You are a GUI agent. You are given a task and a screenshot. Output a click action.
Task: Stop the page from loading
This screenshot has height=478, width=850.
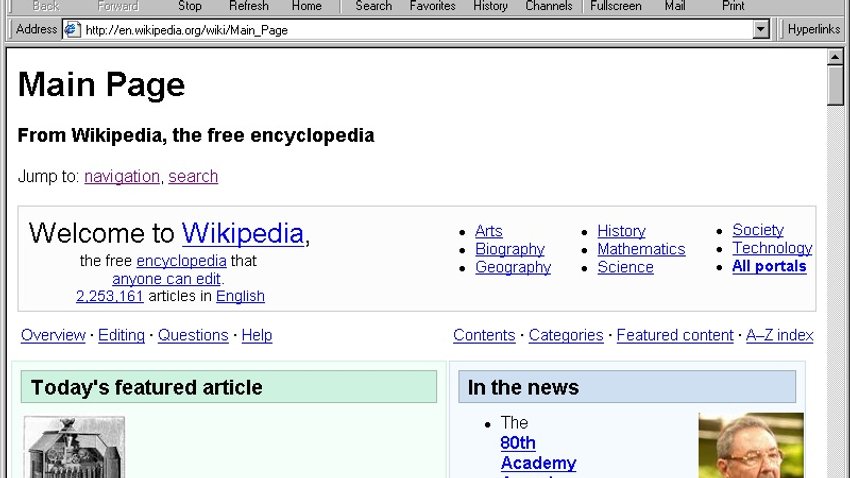[190, 6]
